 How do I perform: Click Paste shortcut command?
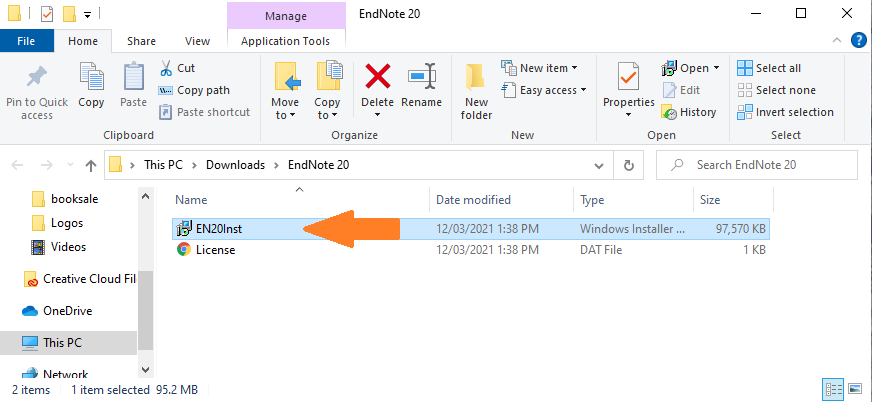(205, 112)
